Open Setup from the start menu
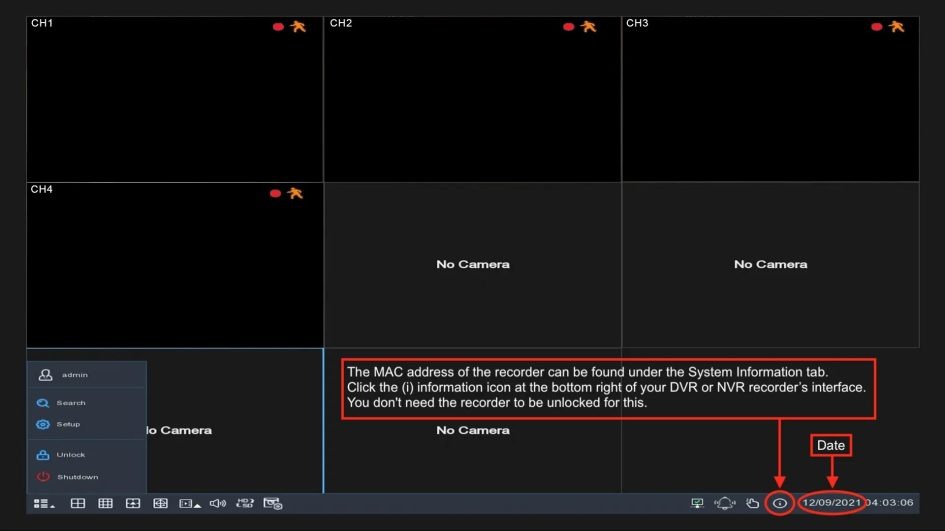This screenshot has height=531, width=945. 68,424
